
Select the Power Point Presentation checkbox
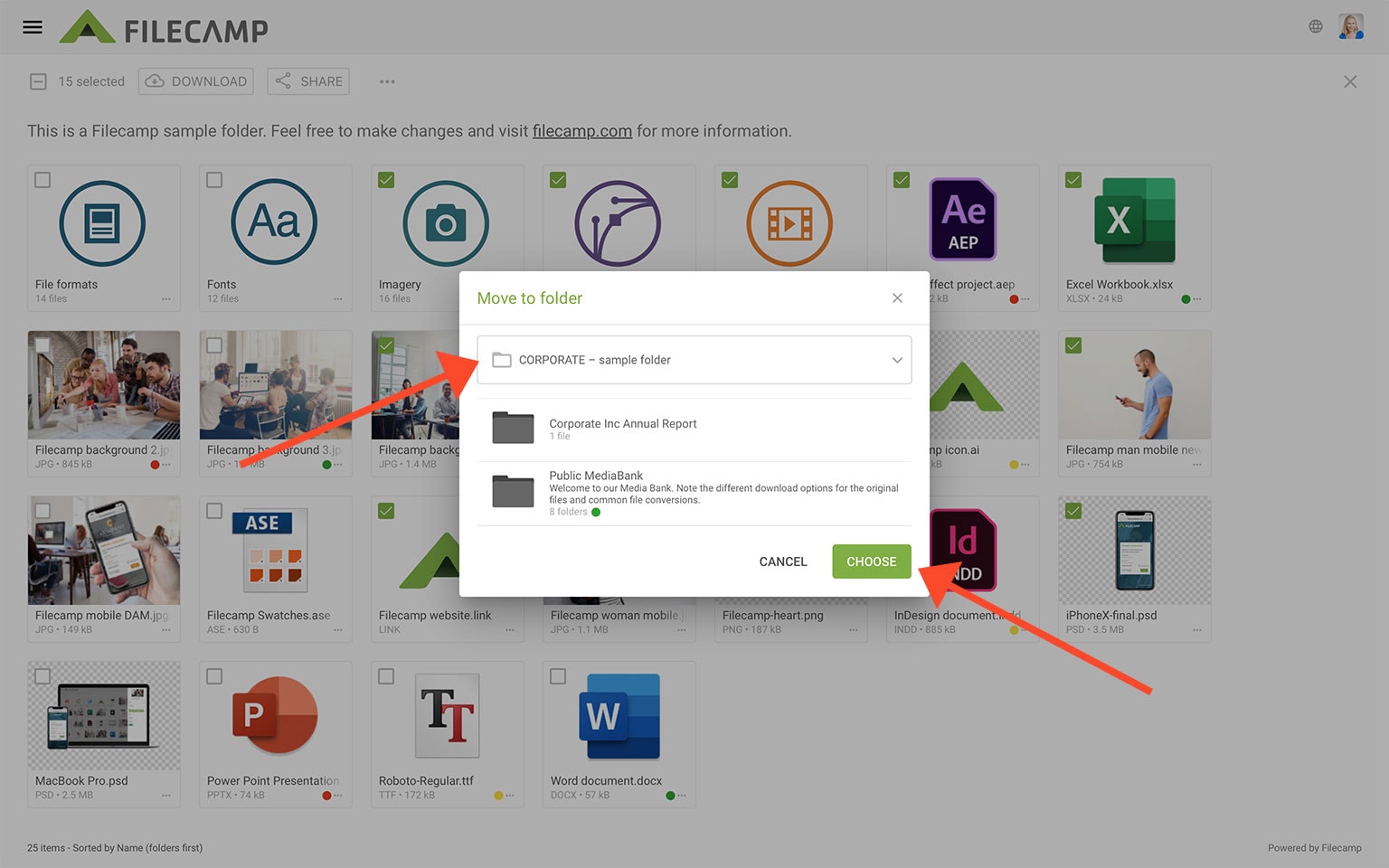tap(214, 676)
